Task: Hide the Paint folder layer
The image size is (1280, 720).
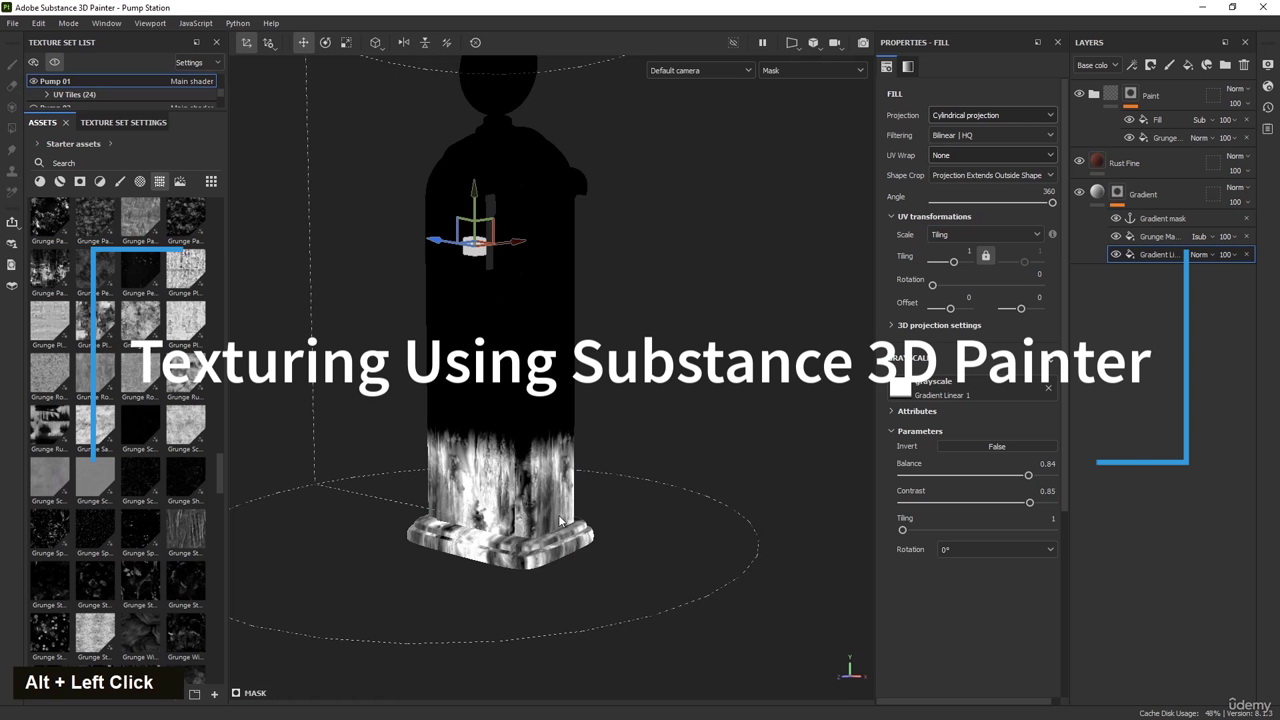Action: (1079, 94)
